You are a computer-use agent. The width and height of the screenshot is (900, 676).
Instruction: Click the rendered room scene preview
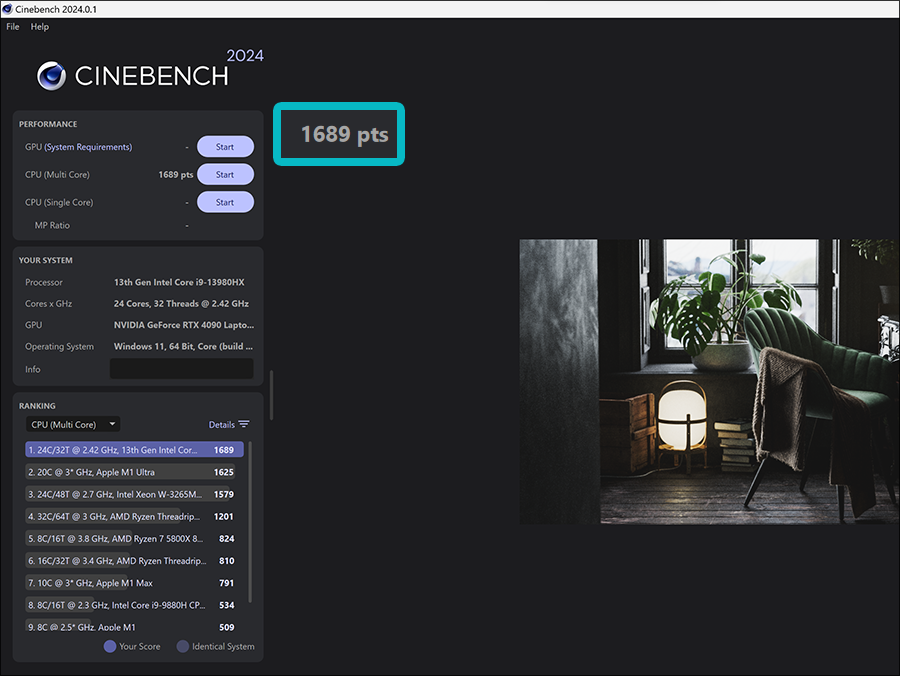click(709, 382)
